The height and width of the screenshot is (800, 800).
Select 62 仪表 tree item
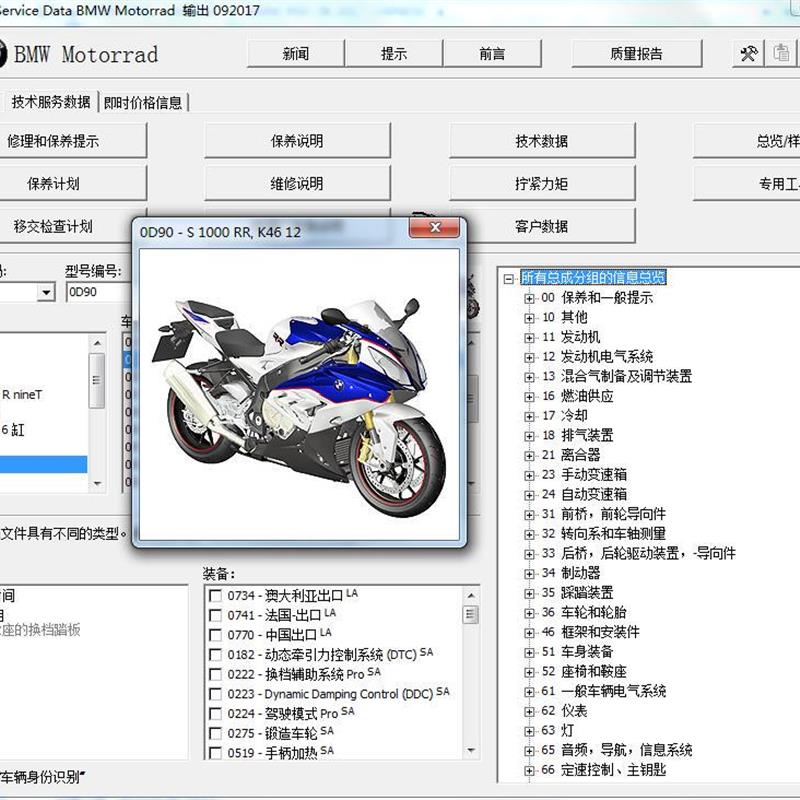(x=564, y=711)
